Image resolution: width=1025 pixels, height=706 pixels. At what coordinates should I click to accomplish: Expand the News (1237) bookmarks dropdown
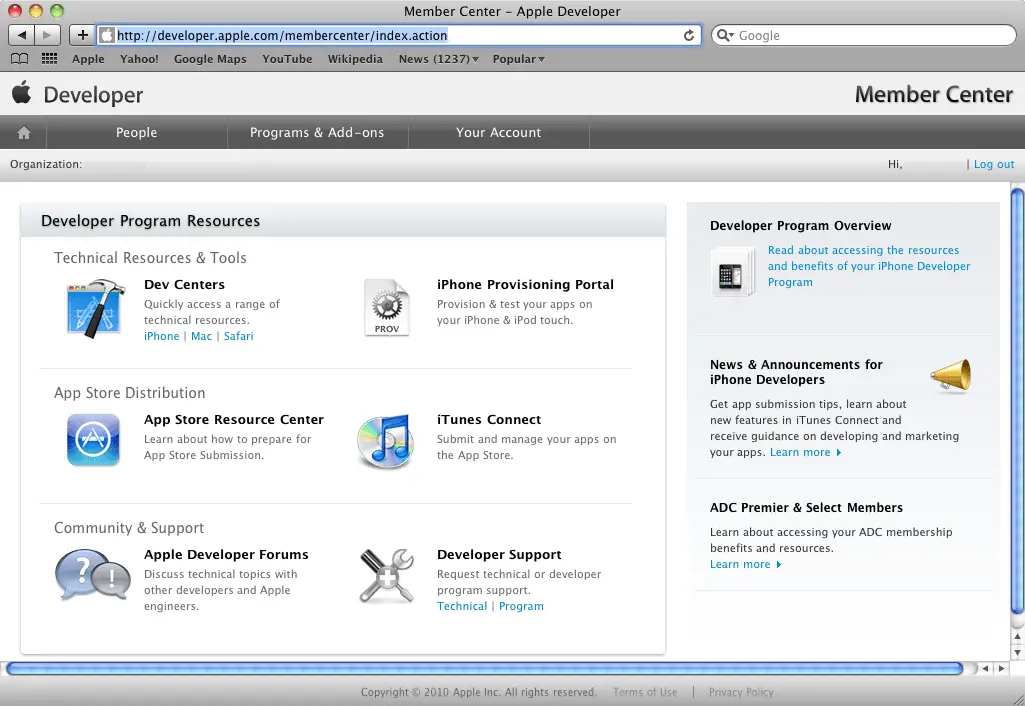(x=438, y=59)
